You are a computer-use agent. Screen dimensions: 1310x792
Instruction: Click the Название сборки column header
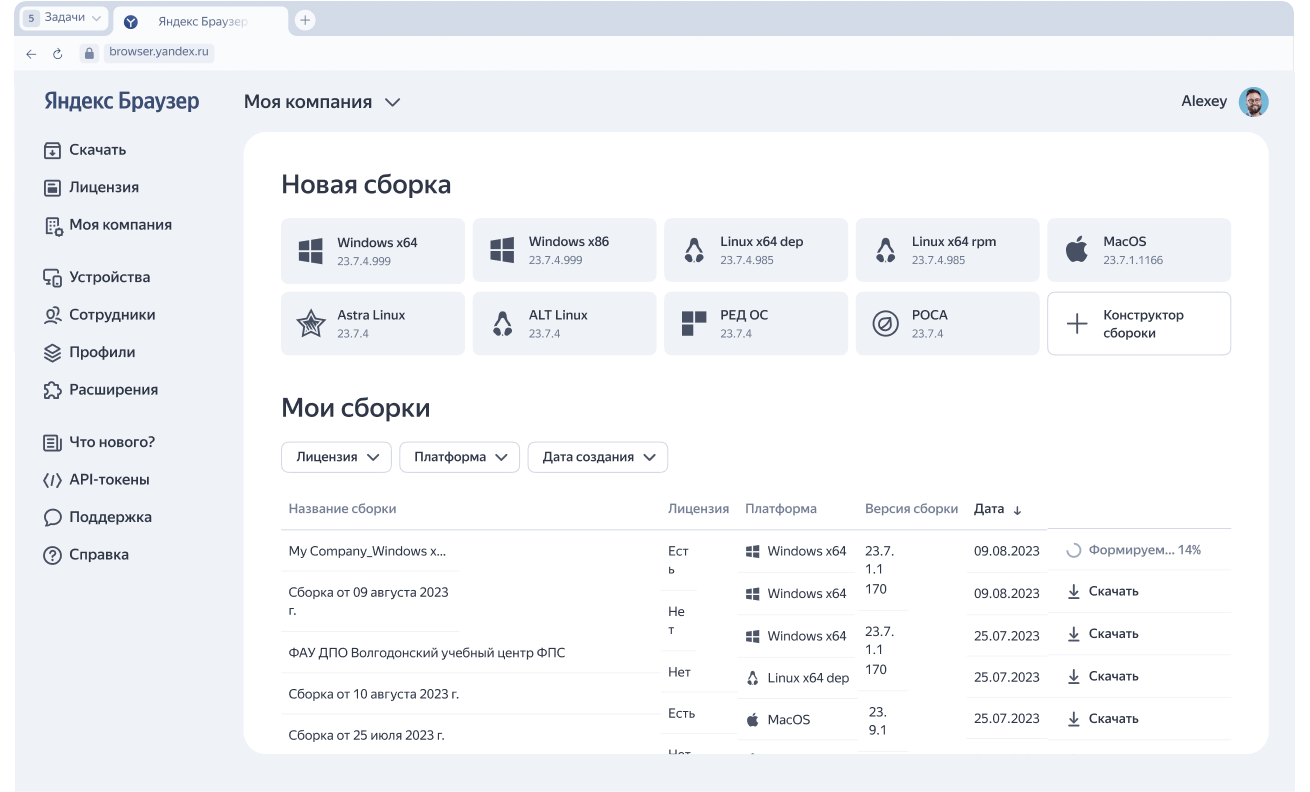(x=343, y=509)
